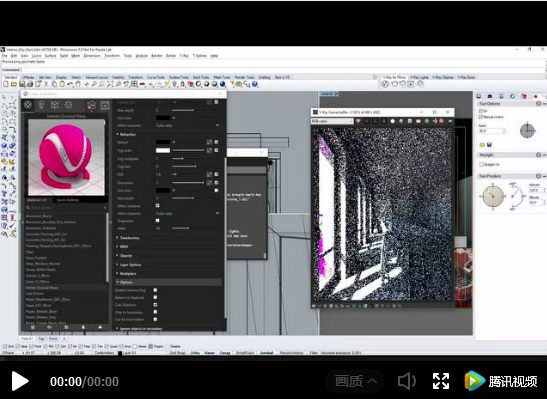The image size is (547, 399).
Task: Select the Materials tab icon in Asset Editor
Action: [28, 105]
